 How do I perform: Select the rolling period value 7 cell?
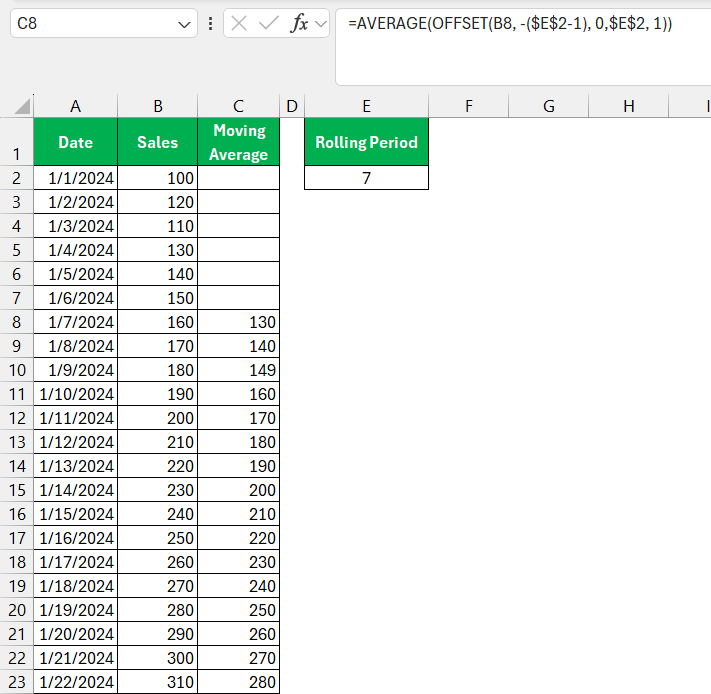(x=366, y=178)
